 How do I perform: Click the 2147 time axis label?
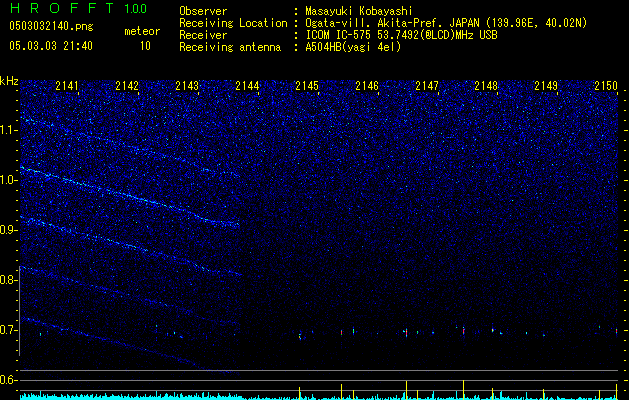click(x=427, y=86)
